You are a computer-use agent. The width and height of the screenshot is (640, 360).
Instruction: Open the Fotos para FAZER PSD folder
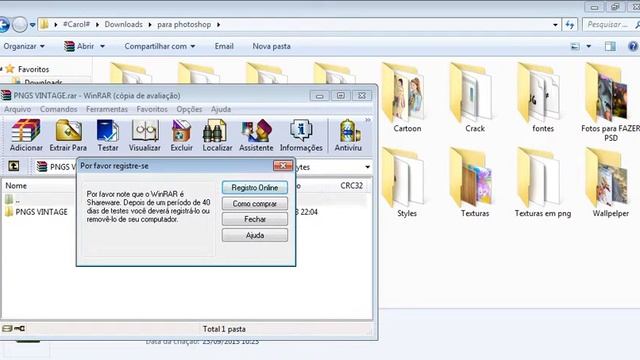click(x=610, y=102)
